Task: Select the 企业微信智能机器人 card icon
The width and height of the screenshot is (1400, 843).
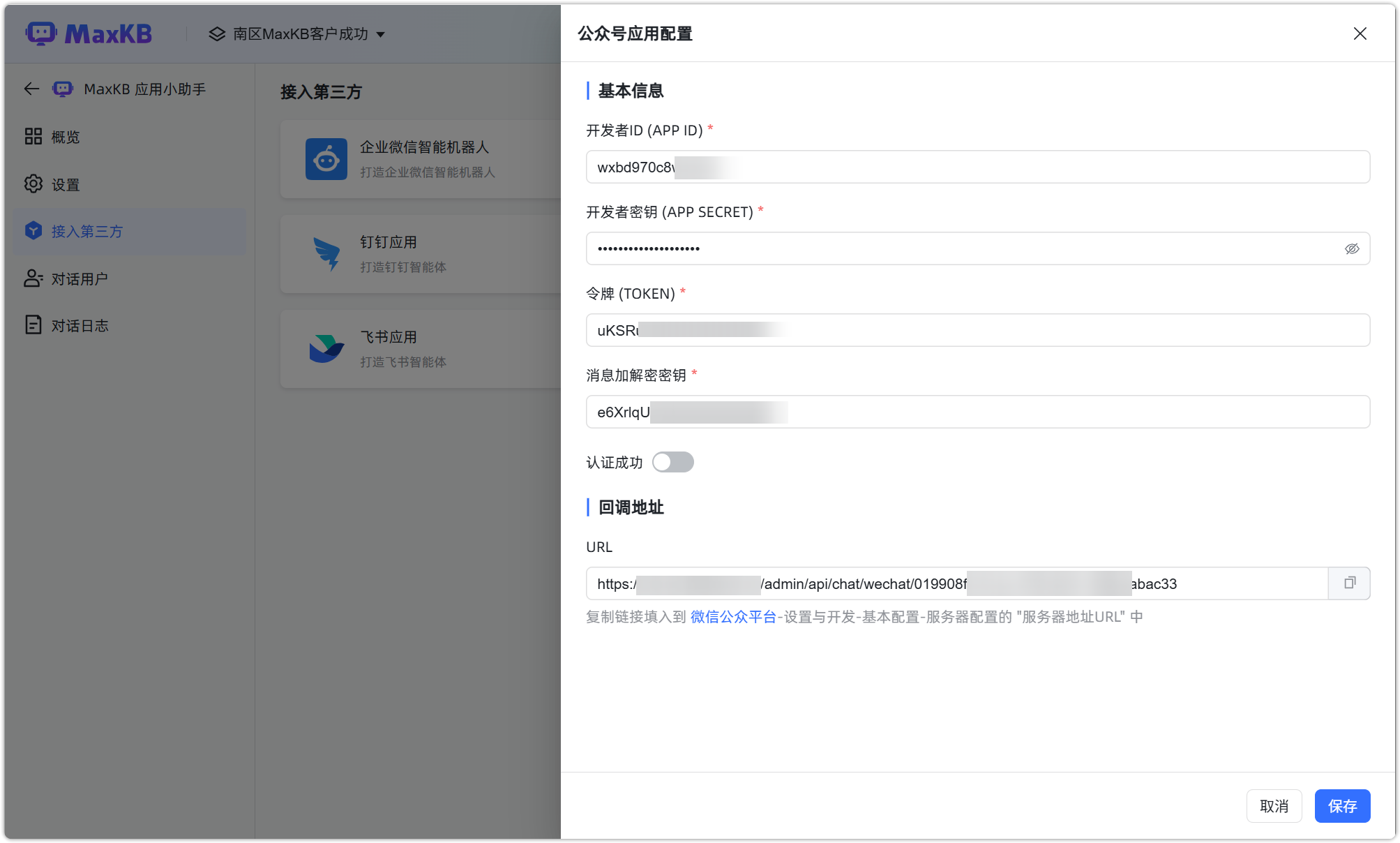Action: pyautogui.click(x=326, y=158)
